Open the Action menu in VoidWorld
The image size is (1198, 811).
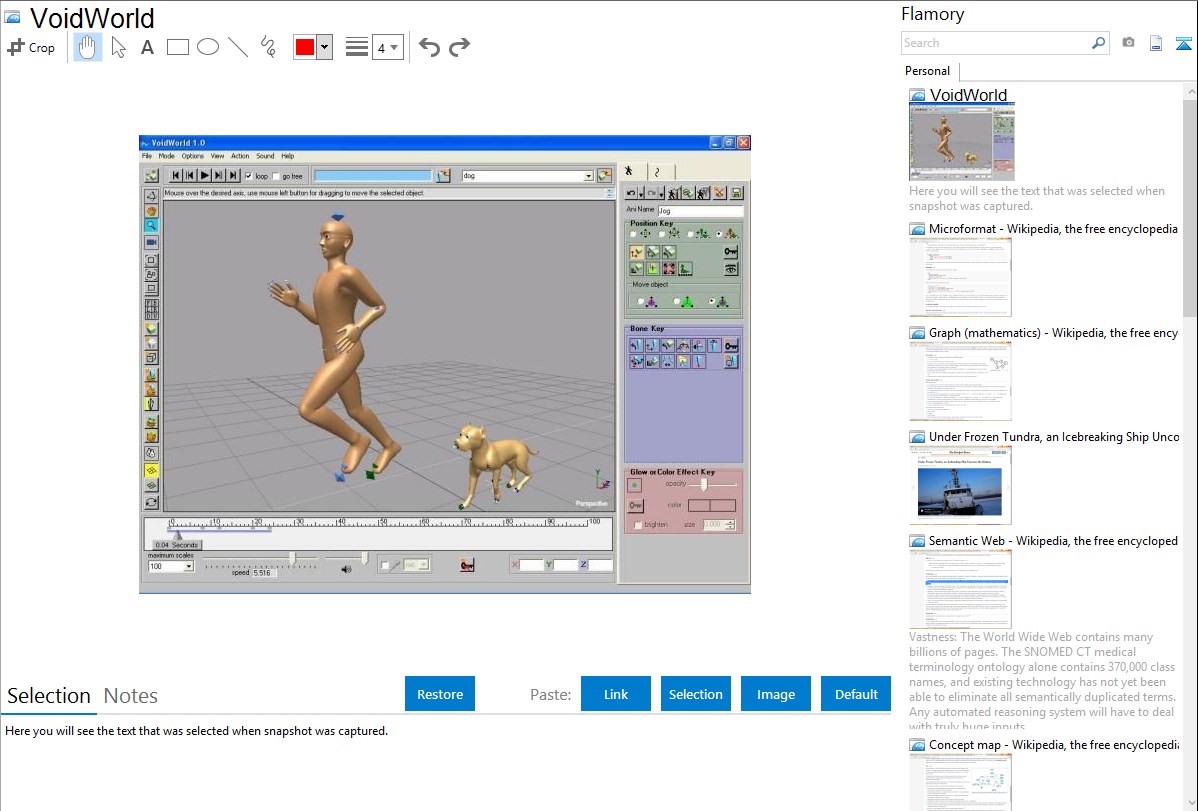tap(240, 156)
